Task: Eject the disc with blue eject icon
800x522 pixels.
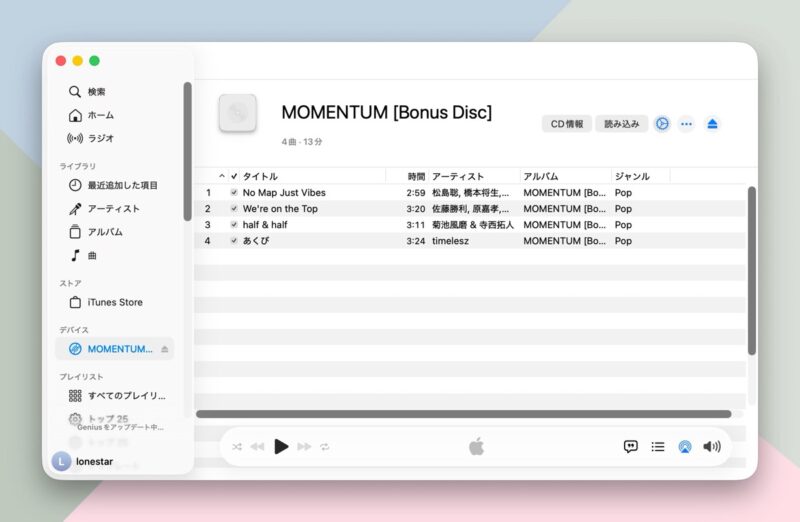Action: pyautogui.click(x=712, y=124)
